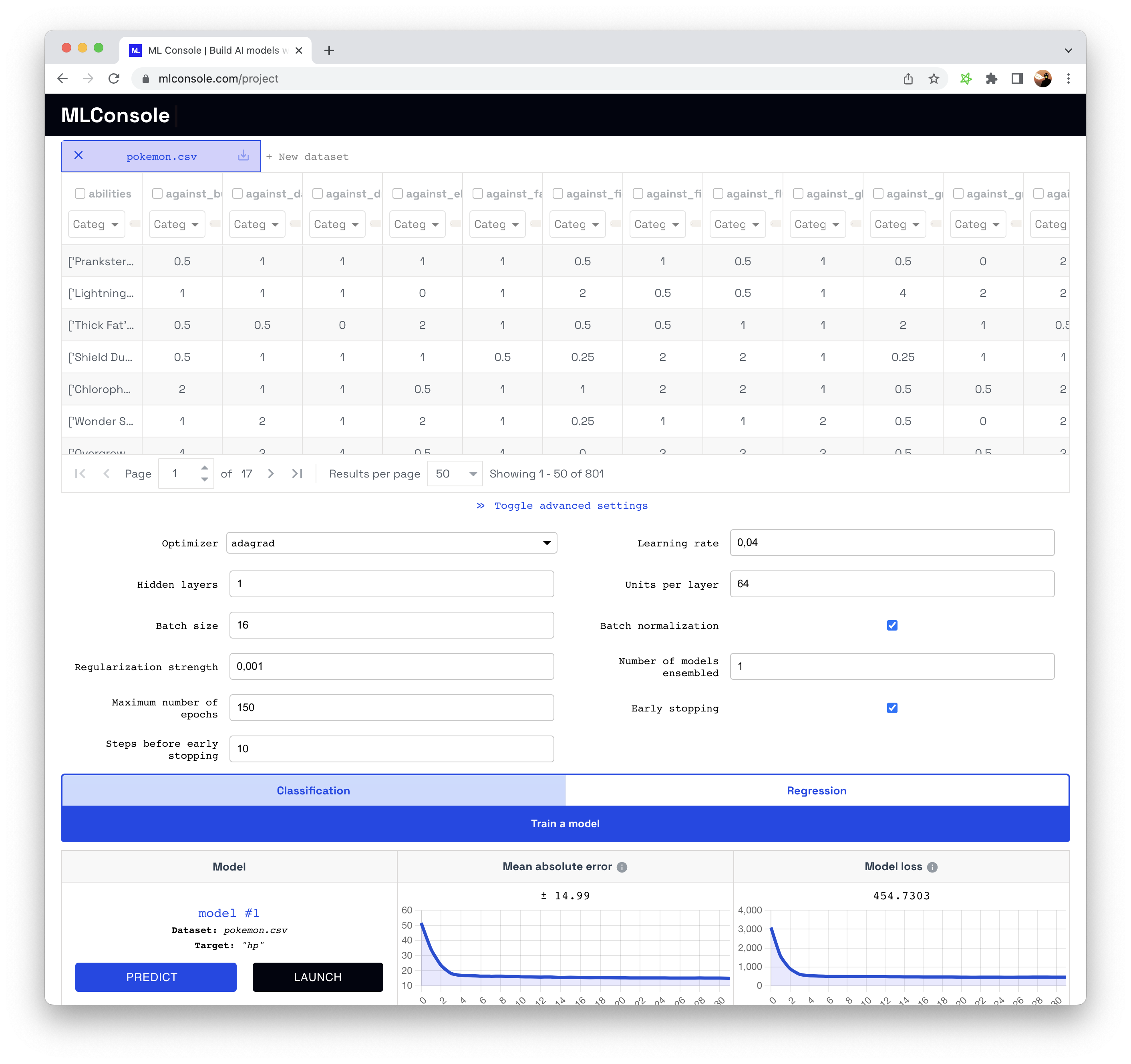The width and height of the screenshot is (1131, 1064).
Task: Select the Classification tab
Action: tap(313, 790)
